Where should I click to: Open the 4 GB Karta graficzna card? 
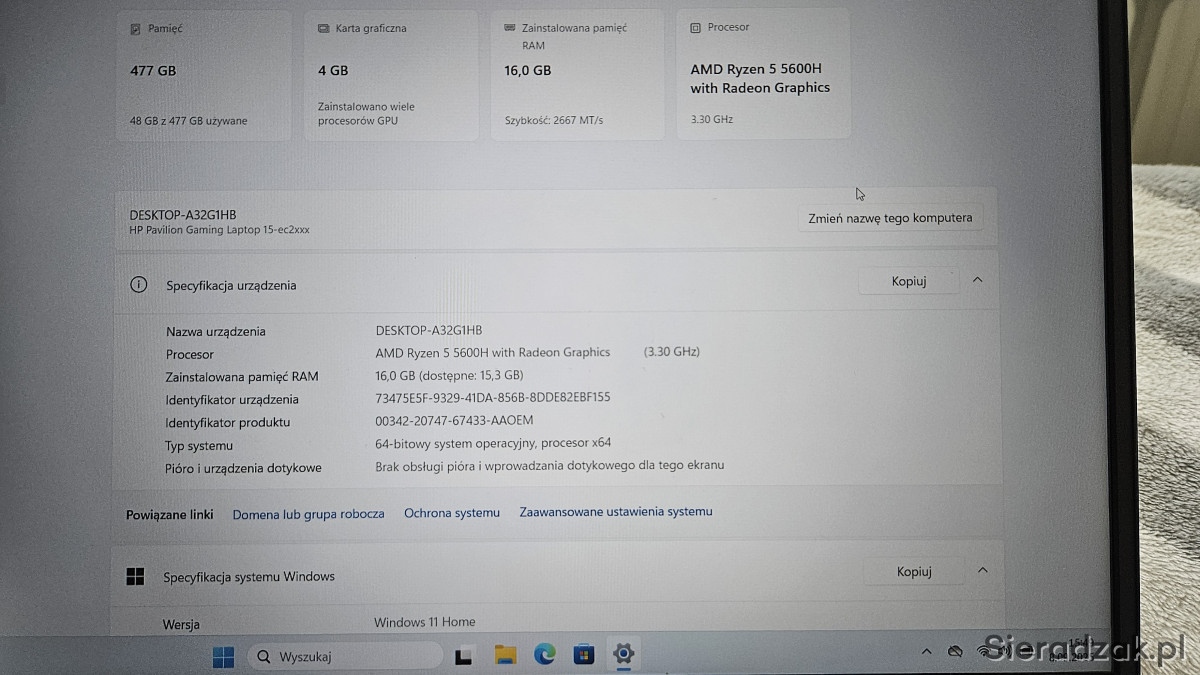pos(391,75)
